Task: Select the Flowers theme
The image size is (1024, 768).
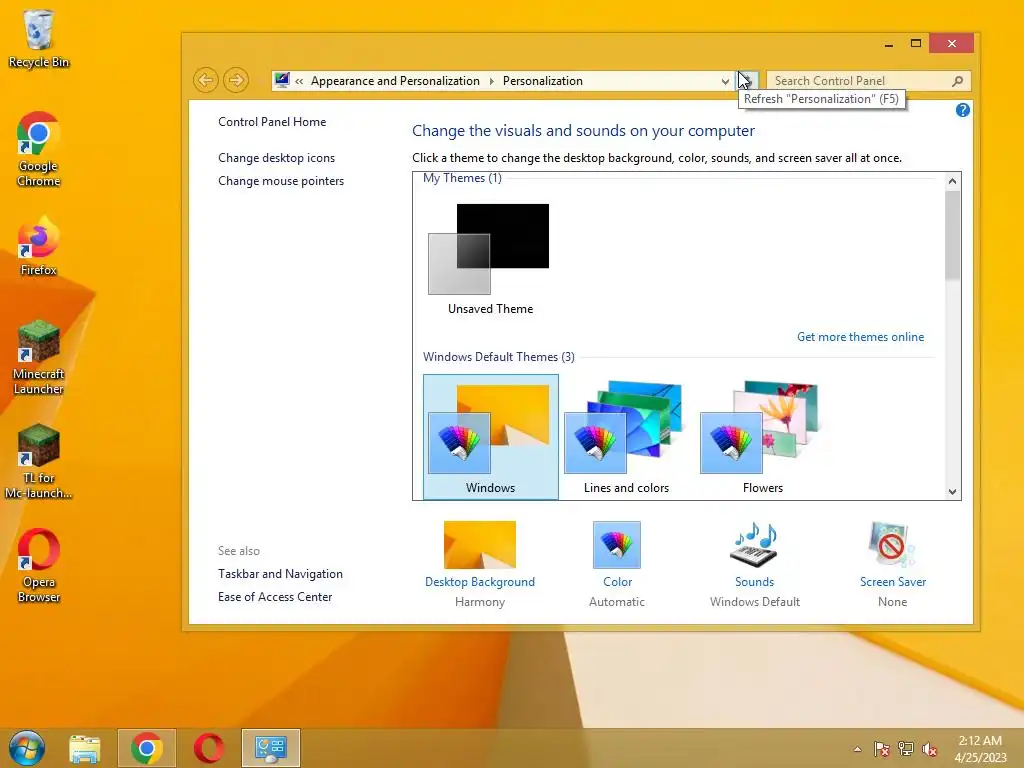Action: pyautogui.click(x=762, y=437)
